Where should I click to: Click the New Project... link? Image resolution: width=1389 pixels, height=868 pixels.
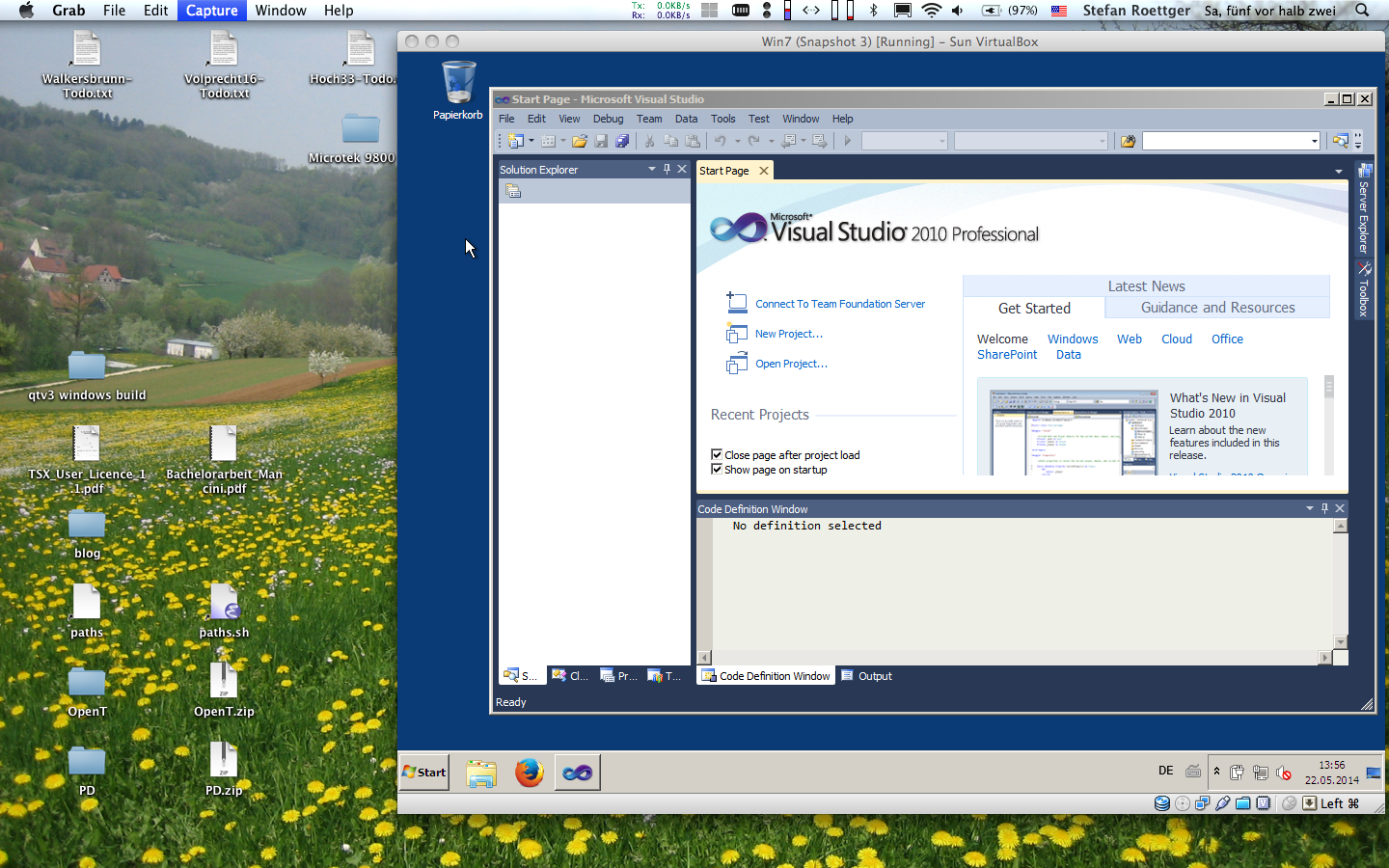coord(789,334)
